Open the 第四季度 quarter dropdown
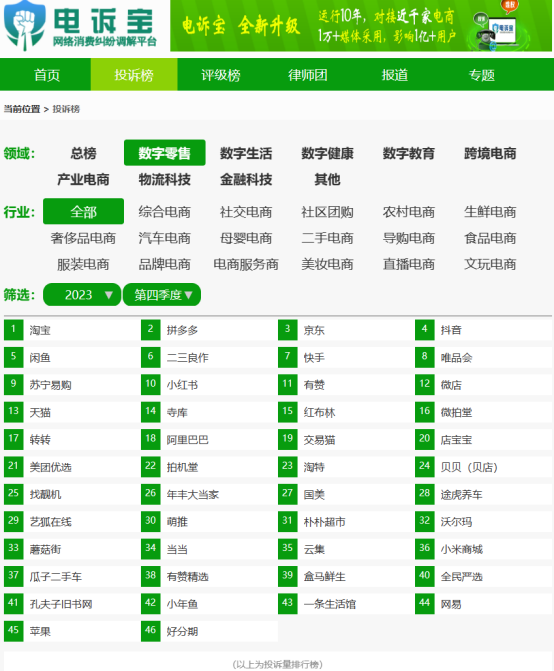 click(x=162, y=294)
